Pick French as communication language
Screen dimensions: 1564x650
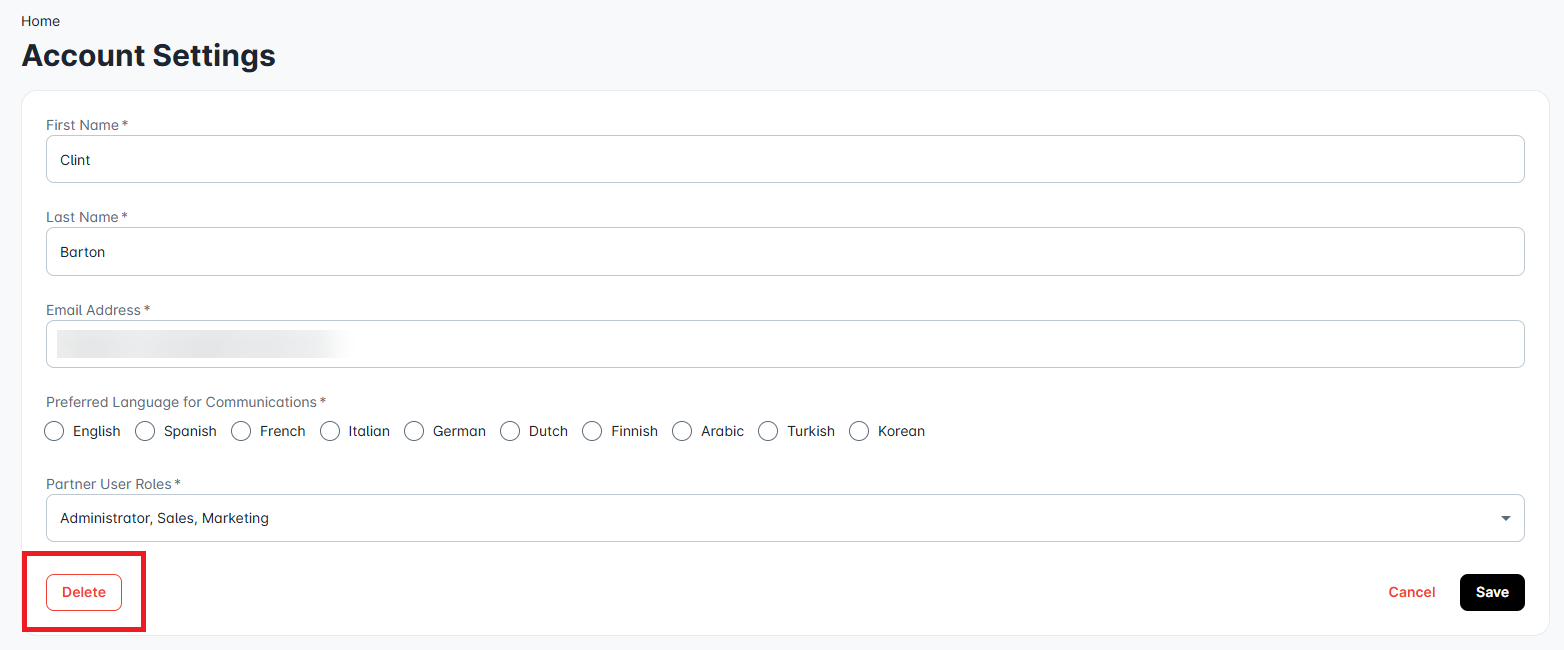(x=241, y=431)
